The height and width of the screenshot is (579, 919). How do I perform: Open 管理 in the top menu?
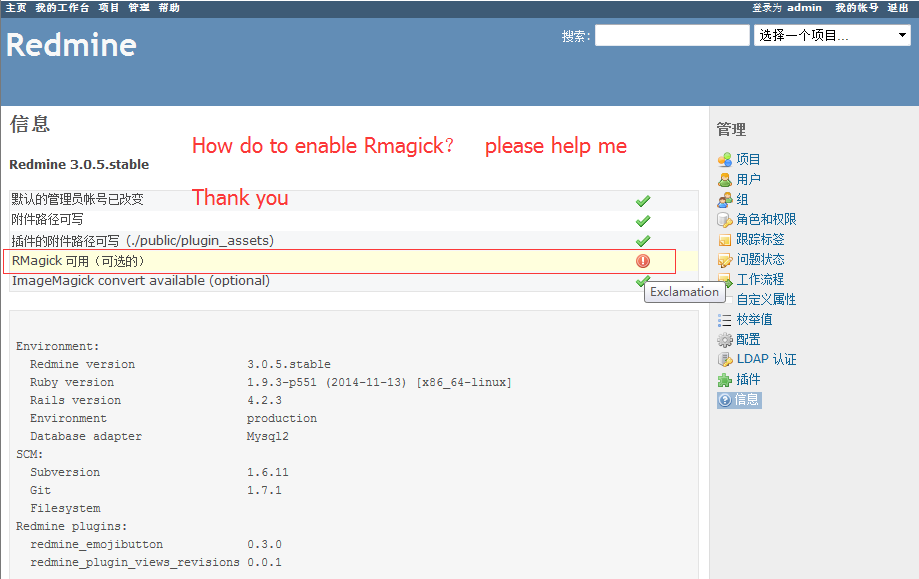[139, 8]
